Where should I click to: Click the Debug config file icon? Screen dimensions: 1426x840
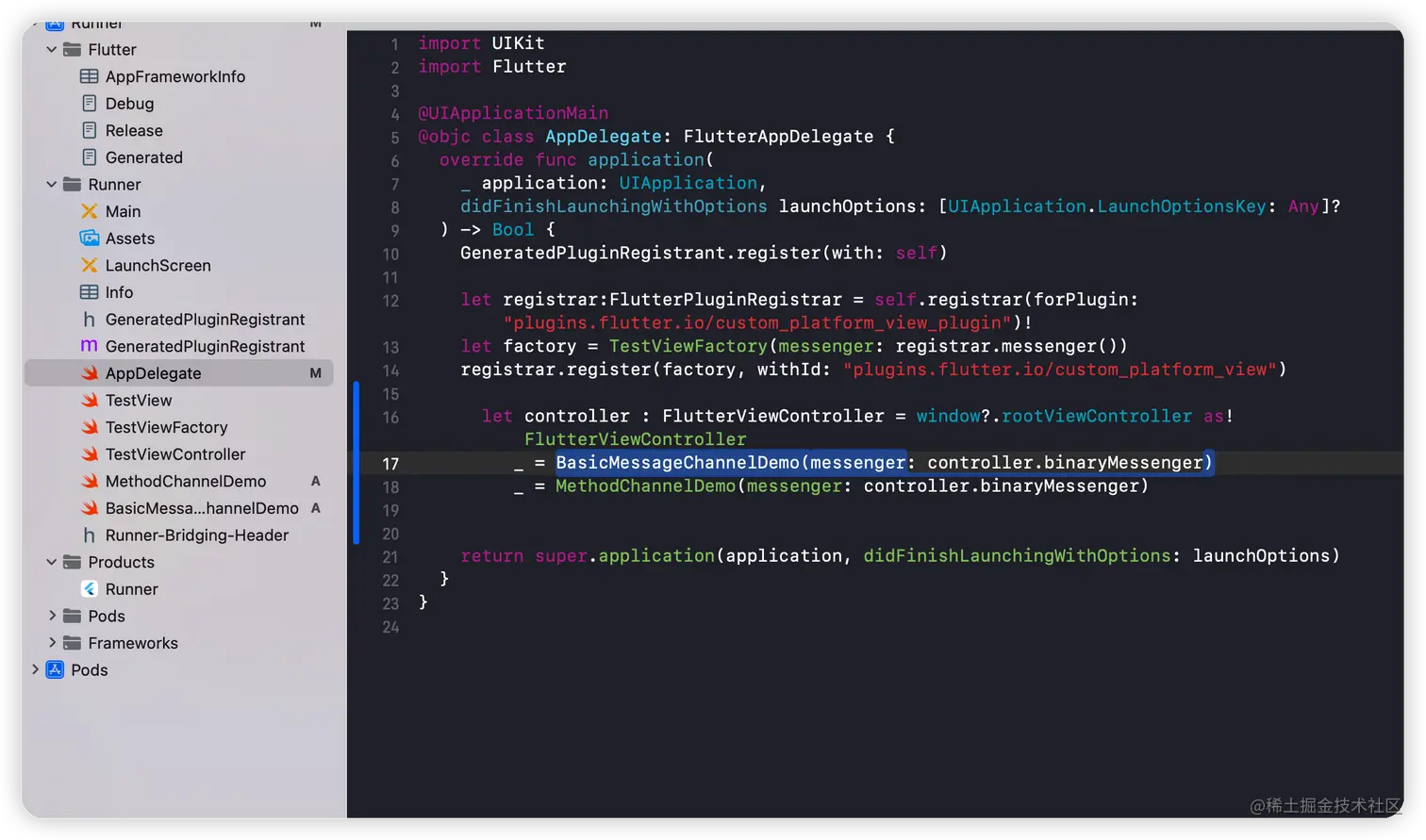click(x=90, y=104)
